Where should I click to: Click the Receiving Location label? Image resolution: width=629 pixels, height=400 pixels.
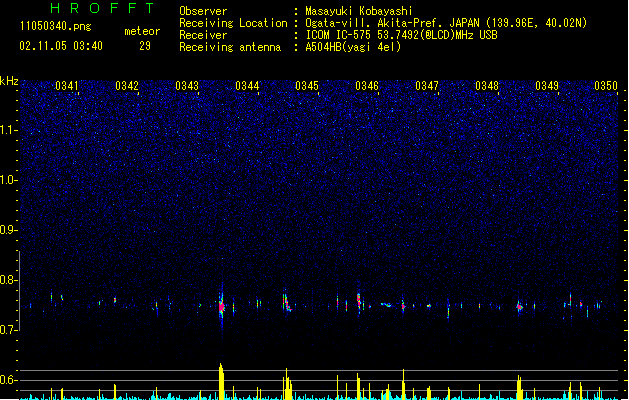[233, 23]
